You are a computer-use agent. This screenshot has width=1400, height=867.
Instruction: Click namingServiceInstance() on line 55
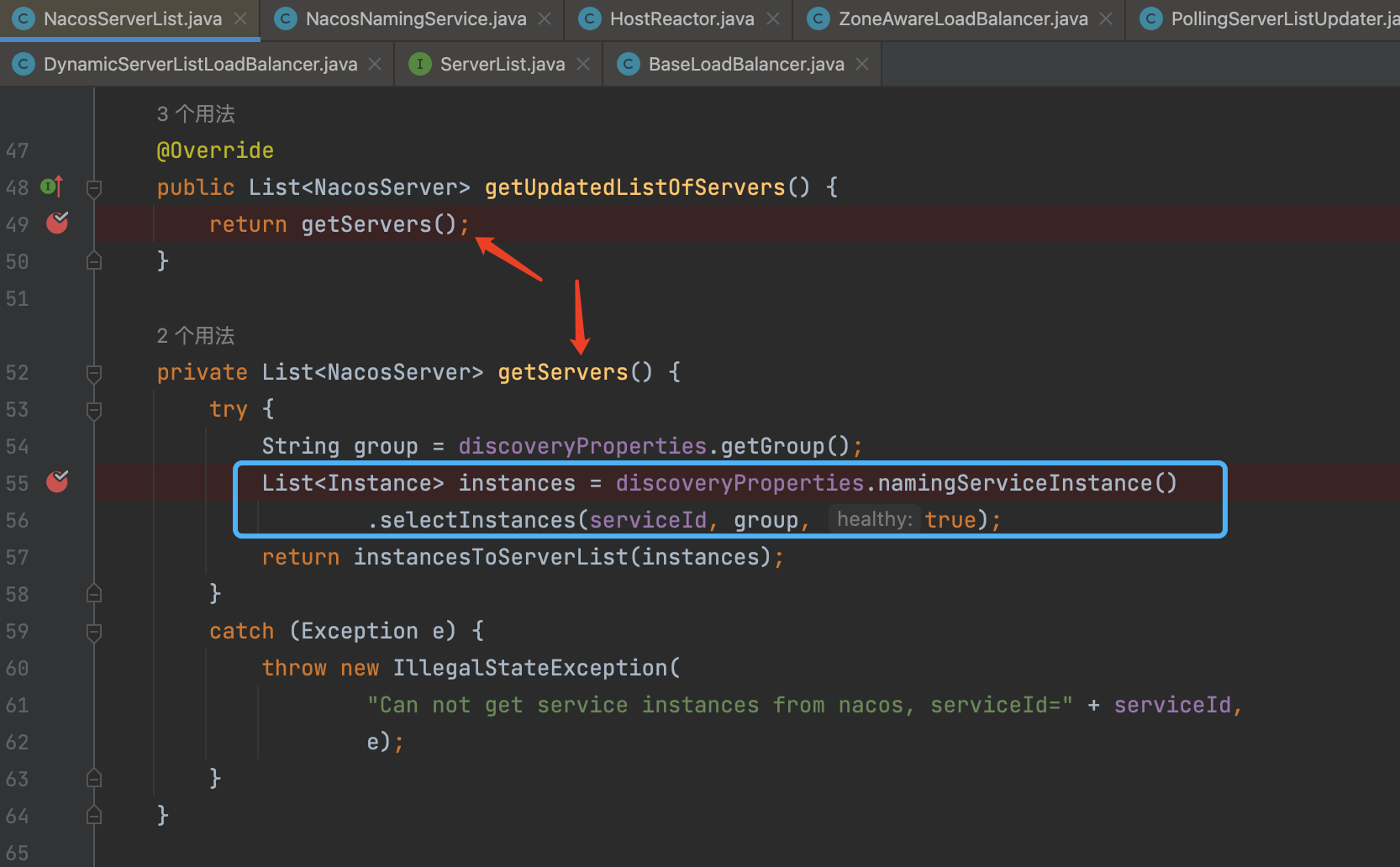click(x=1028, y=483)
